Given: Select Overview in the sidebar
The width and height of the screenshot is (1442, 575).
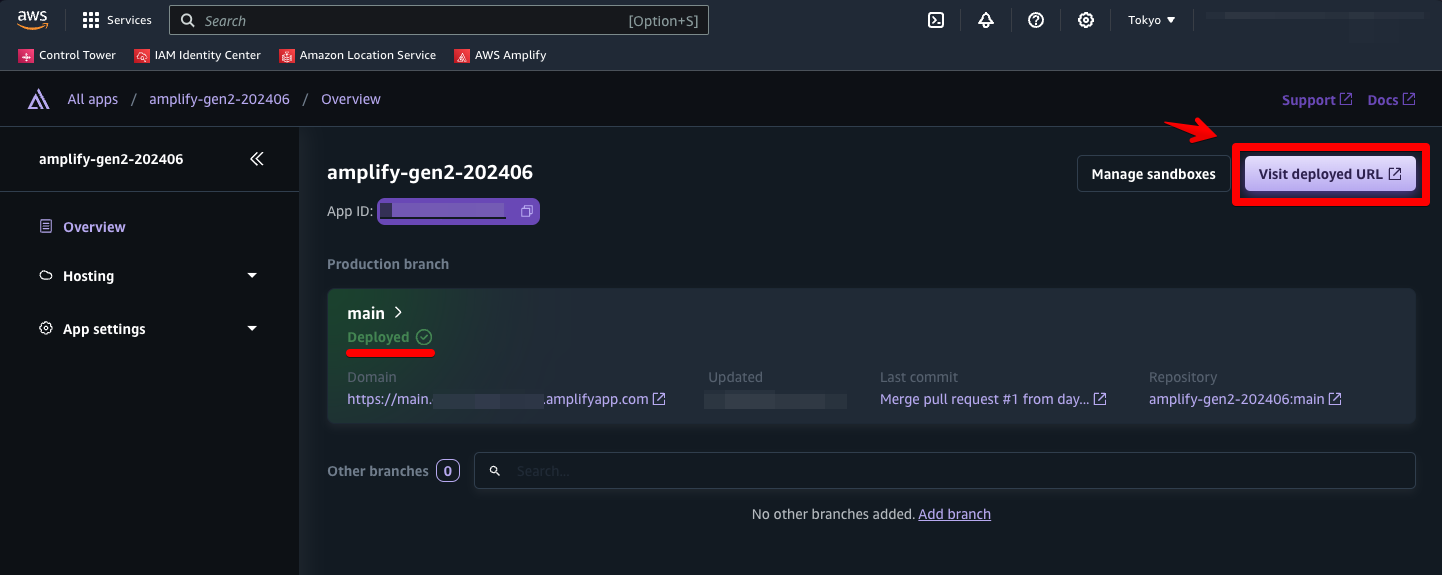Looking at the screenshot, I should click(x=94, y=227).
